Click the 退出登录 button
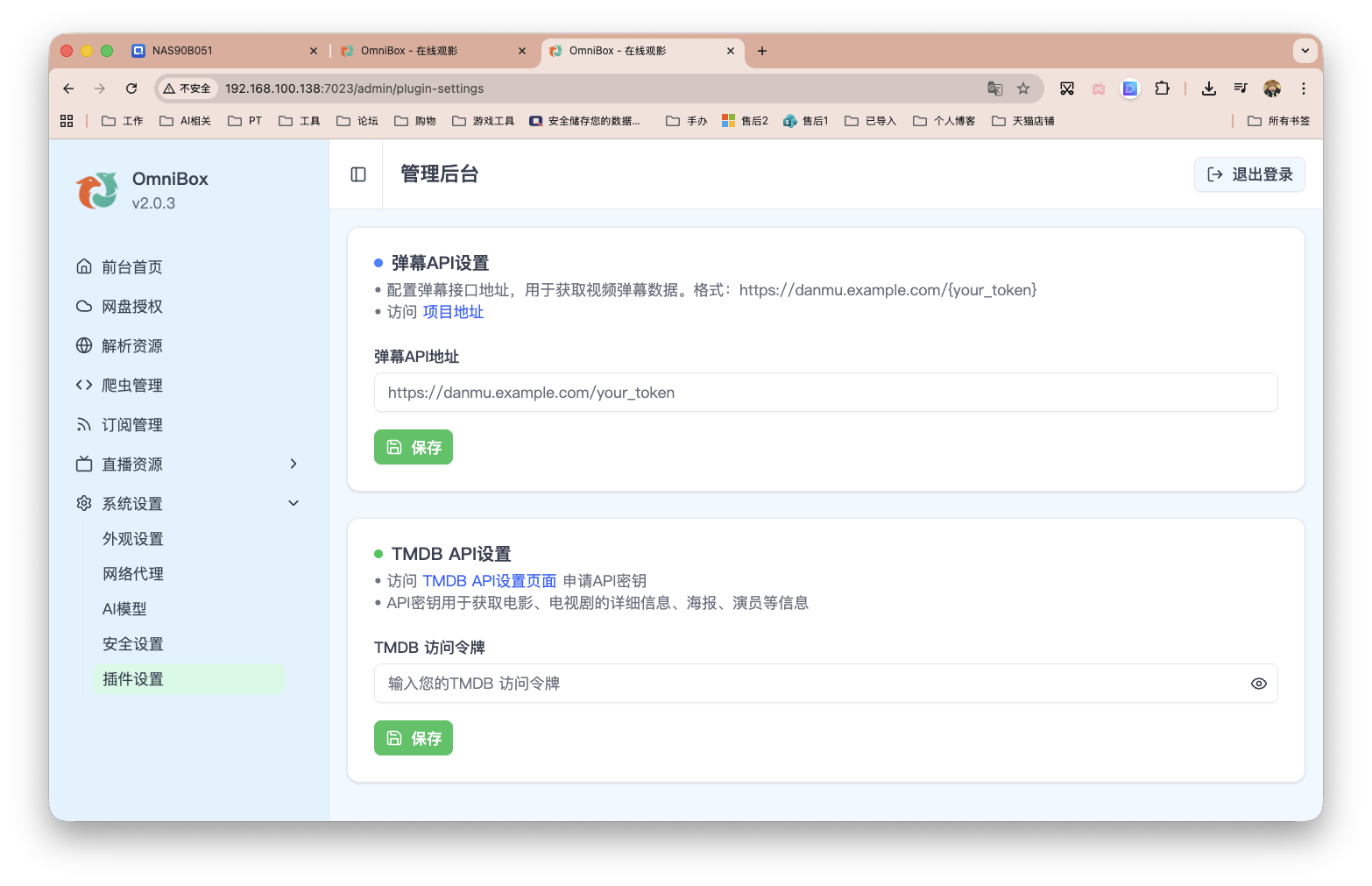Viewport: 1372px width, 886px height. coord(1249,174)
